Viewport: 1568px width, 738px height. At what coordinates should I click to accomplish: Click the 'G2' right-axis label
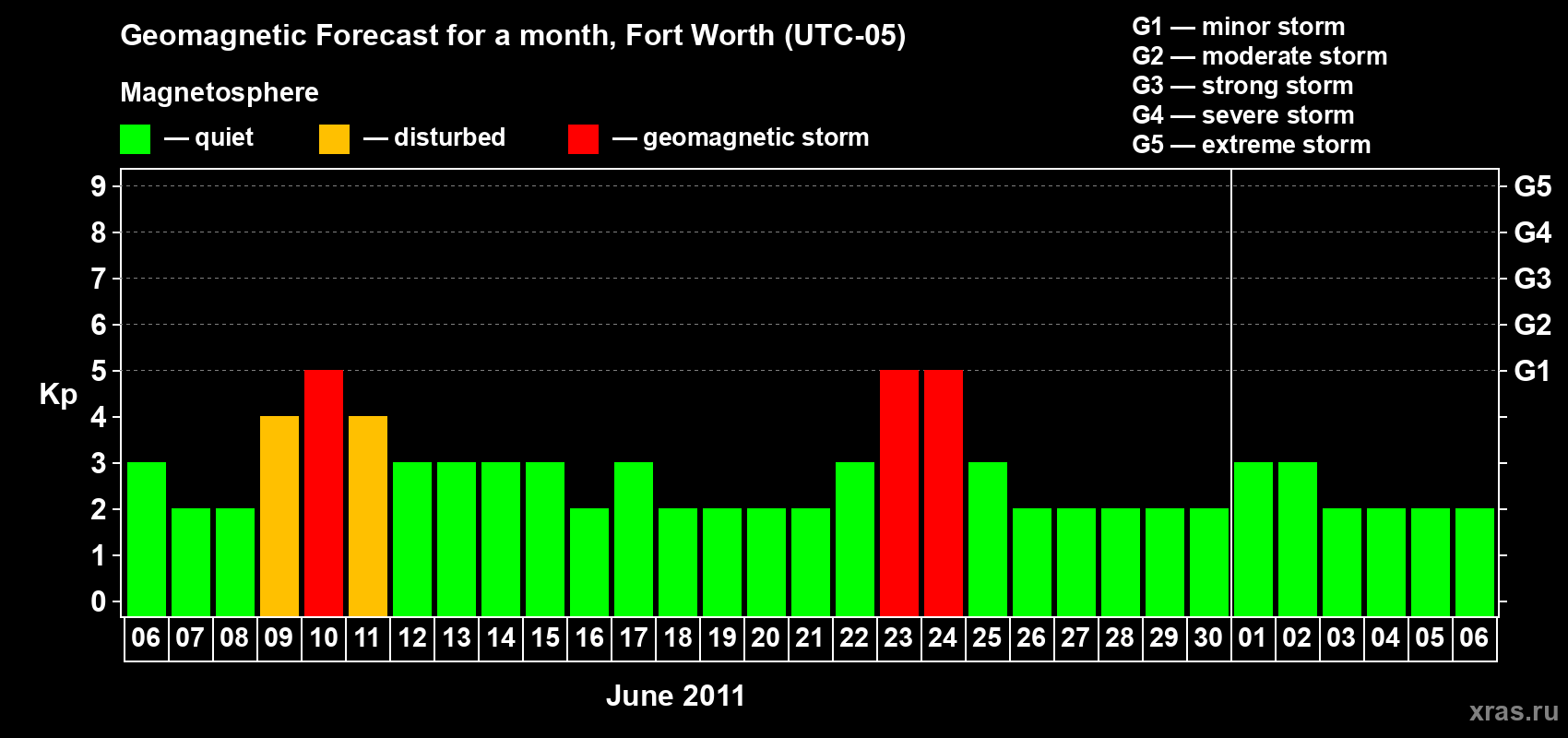tap(1533, 325)
